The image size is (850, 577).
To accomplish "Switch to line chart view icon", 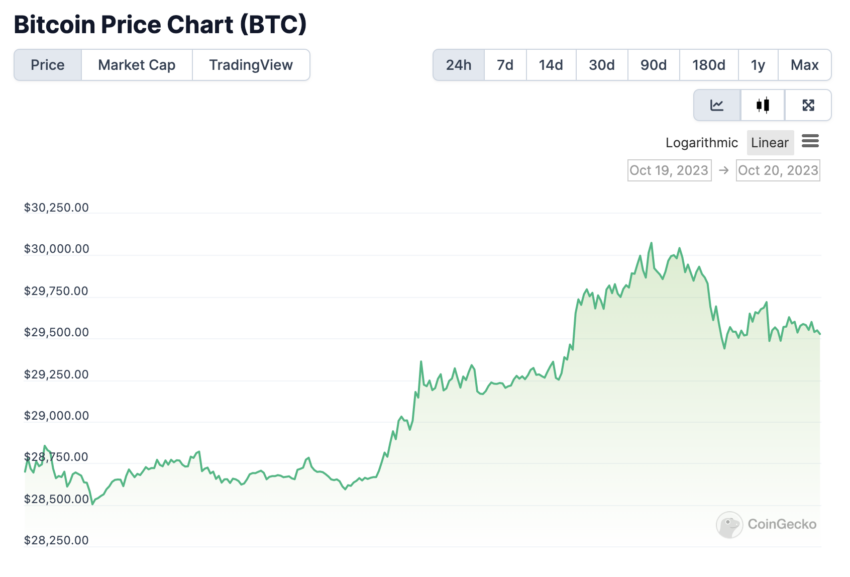I will (717, 105).
